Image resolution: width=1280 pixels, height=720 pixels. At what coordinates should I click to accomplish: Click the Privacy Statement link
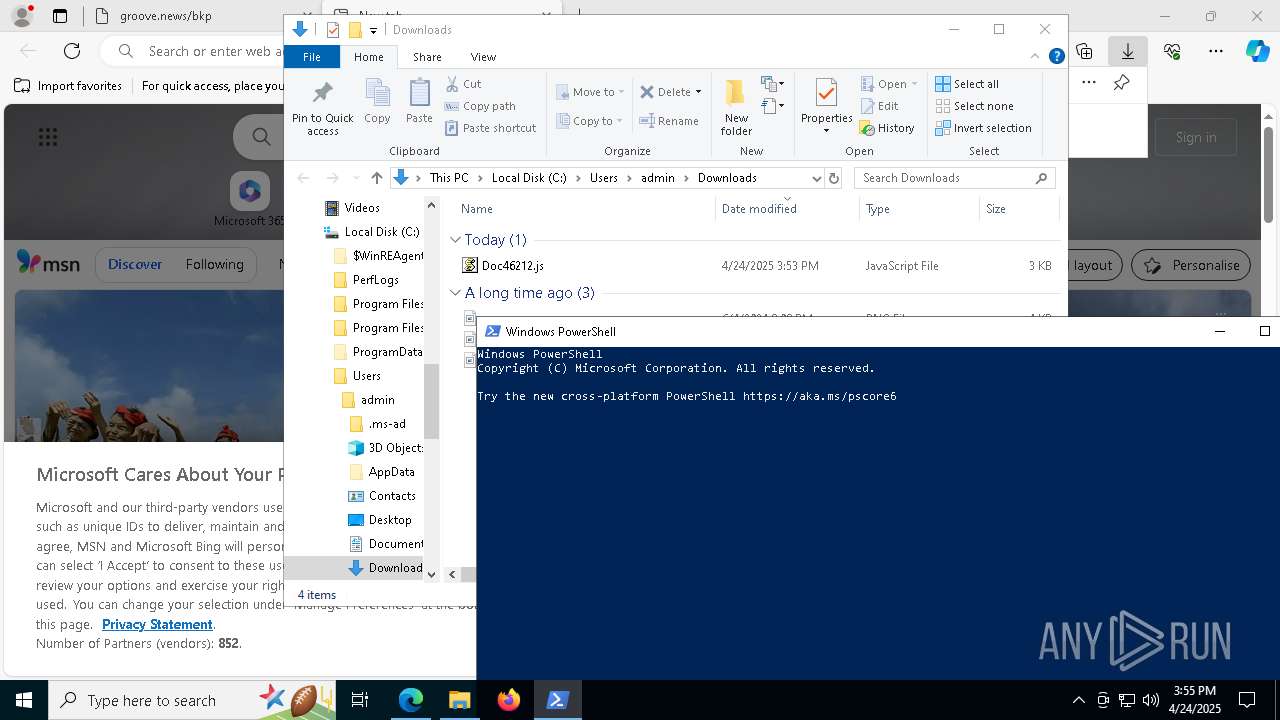click(157, 624)
